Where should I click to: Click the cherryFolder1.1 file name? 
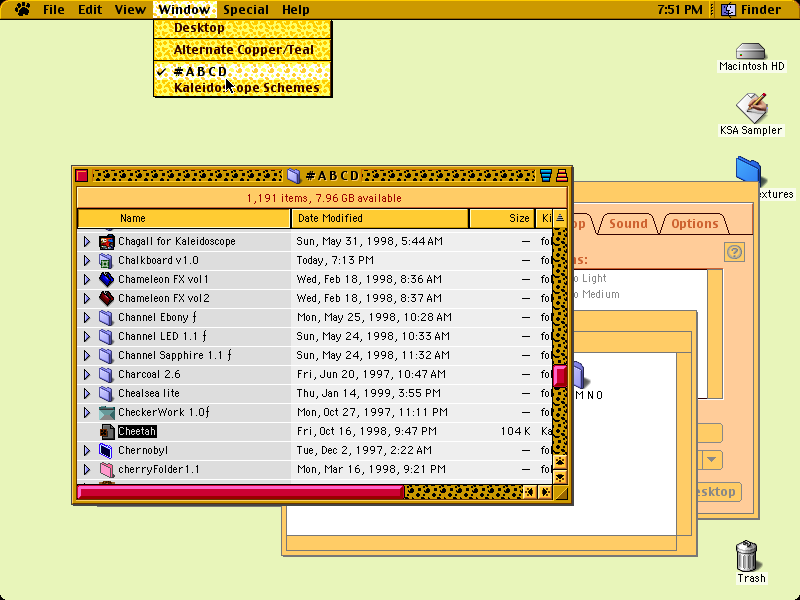(159, 469)
